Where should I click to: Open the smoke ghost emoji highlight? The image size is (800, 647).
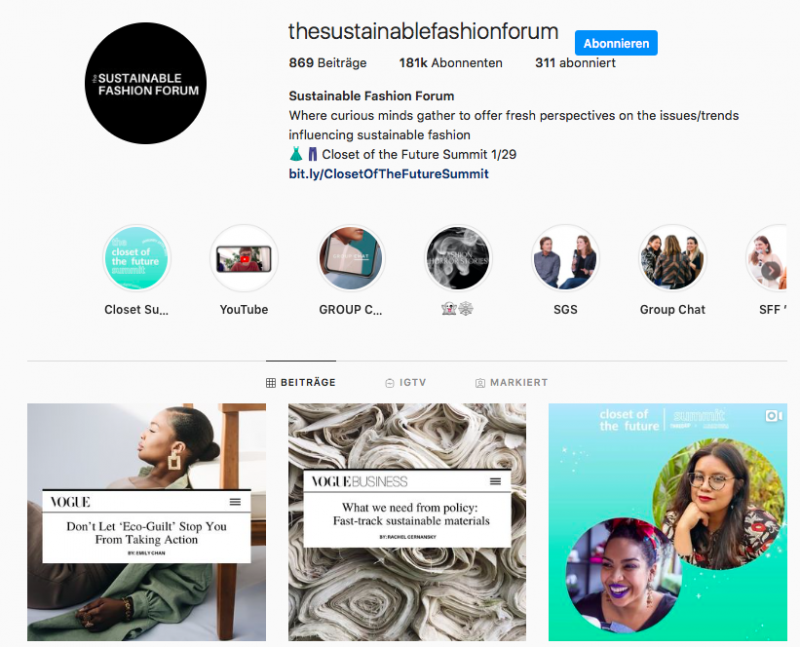tap(458, 259)
